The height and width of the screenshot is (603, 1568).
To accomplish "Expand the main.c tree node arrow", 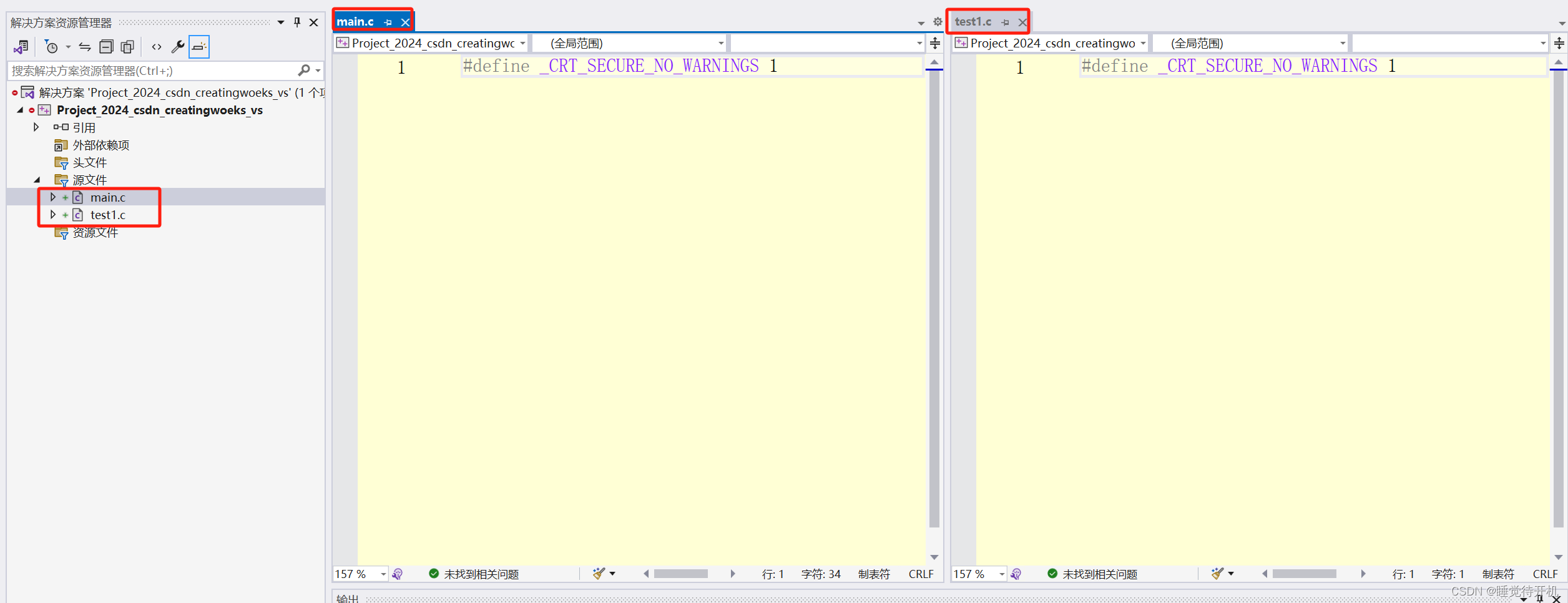I will pyautogui.click(x=53, y=197).
